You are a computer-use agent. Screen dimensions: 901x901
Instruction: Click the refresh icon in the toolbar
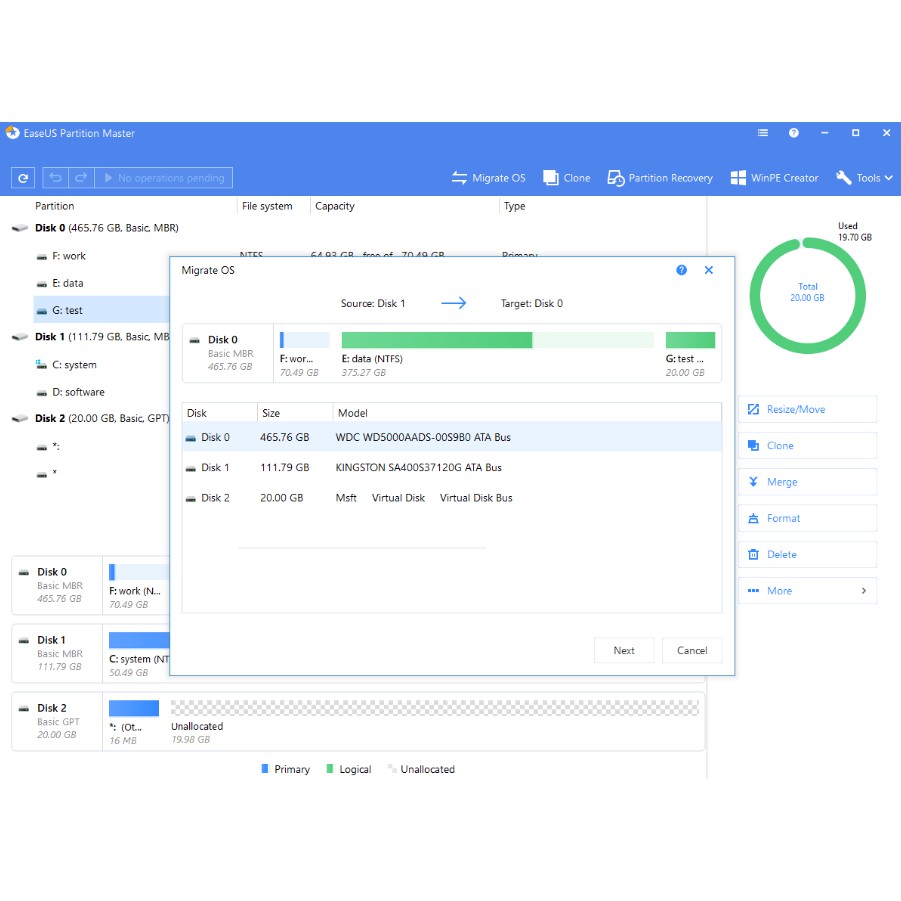23,178
